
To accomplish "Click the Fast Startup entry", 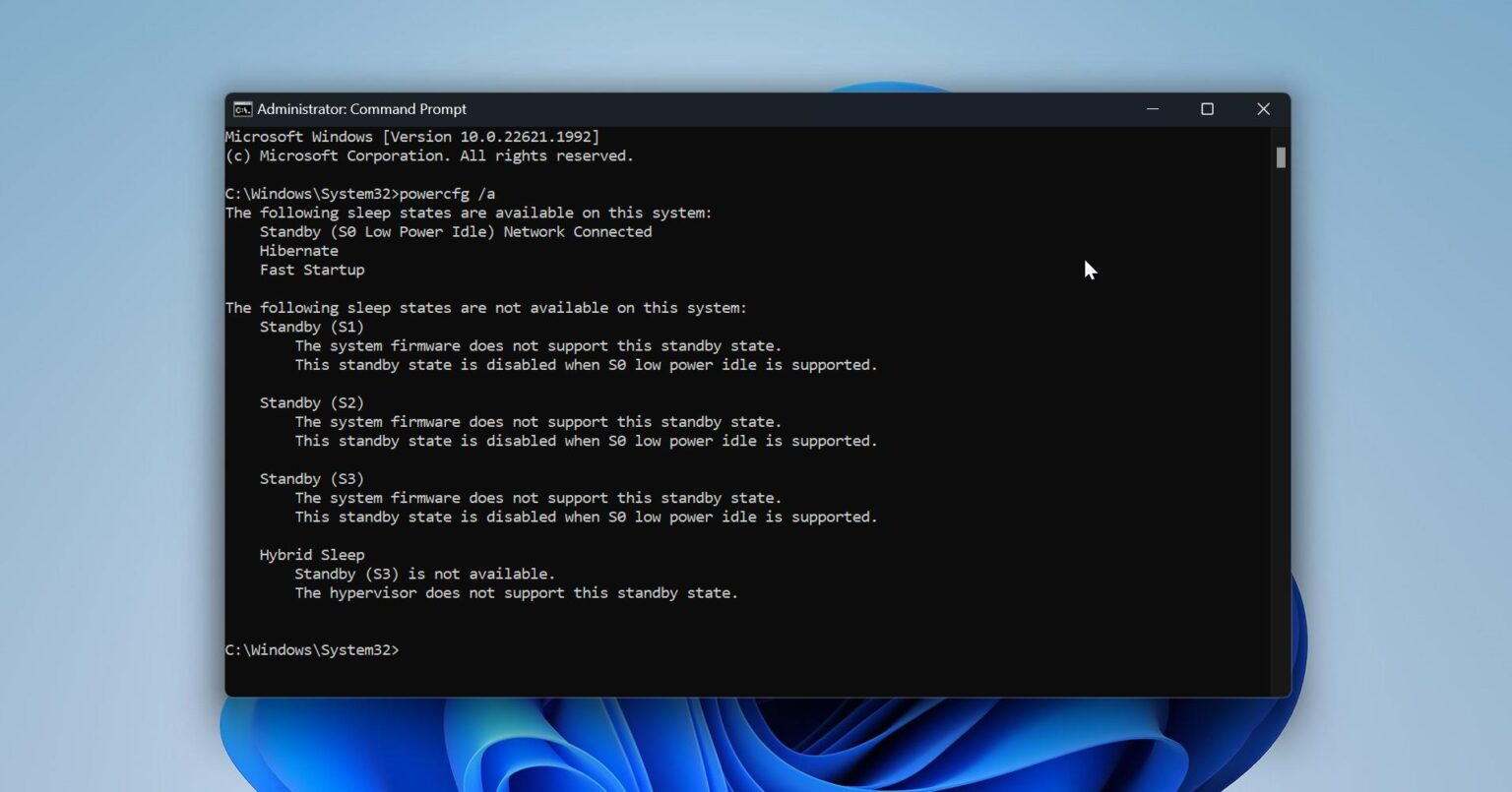I will click(x=311, y=270).
